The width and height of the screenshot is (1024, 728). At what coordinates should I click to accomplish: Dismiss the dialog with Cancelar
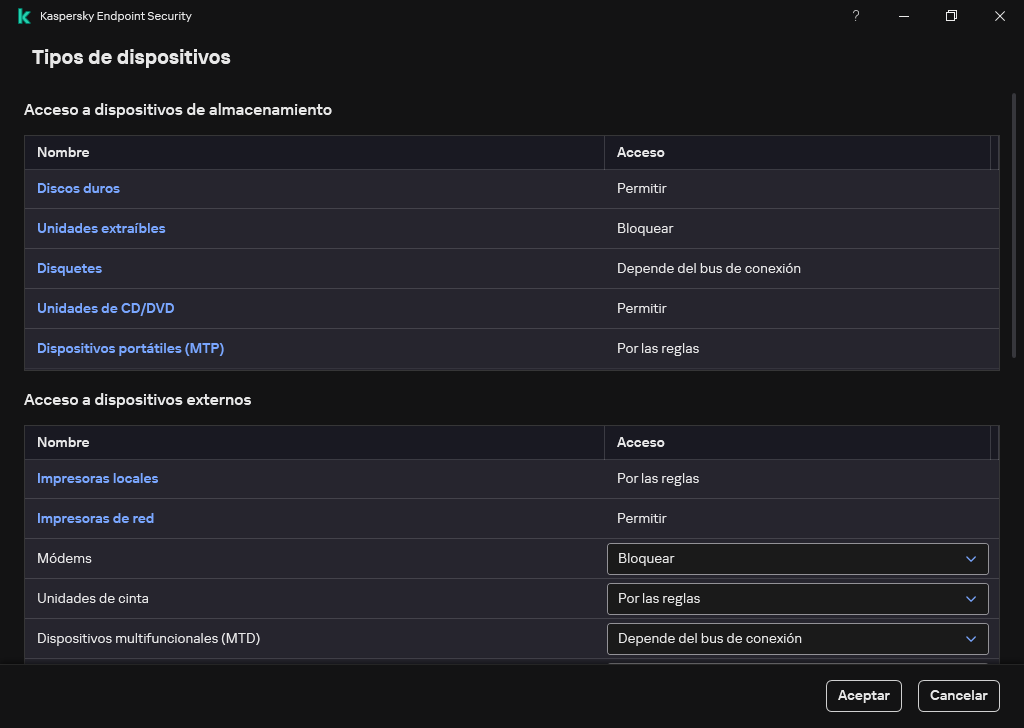coord(958,695)
